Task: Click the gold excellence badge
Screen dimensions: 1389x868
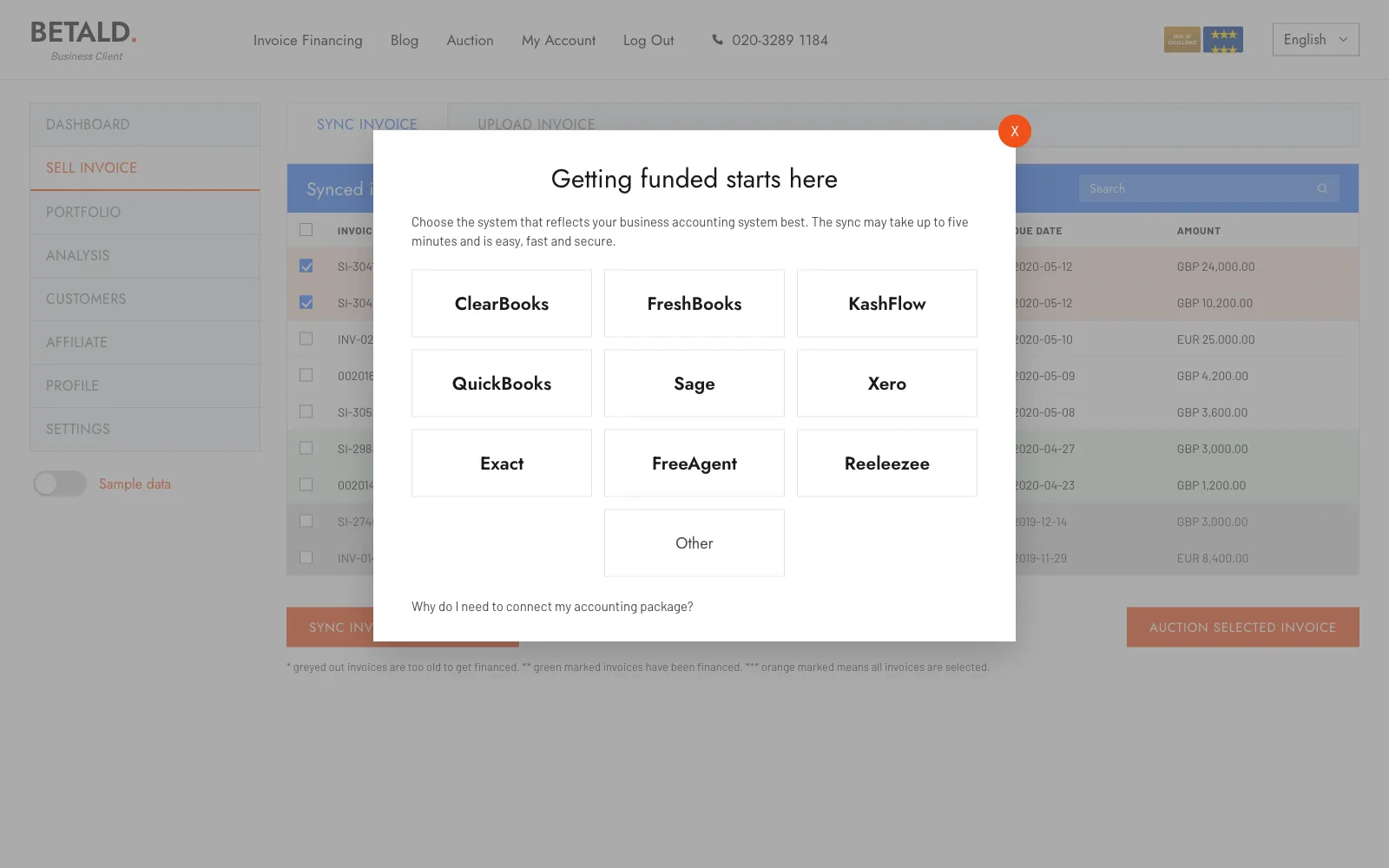Action: coord(1182,39)
